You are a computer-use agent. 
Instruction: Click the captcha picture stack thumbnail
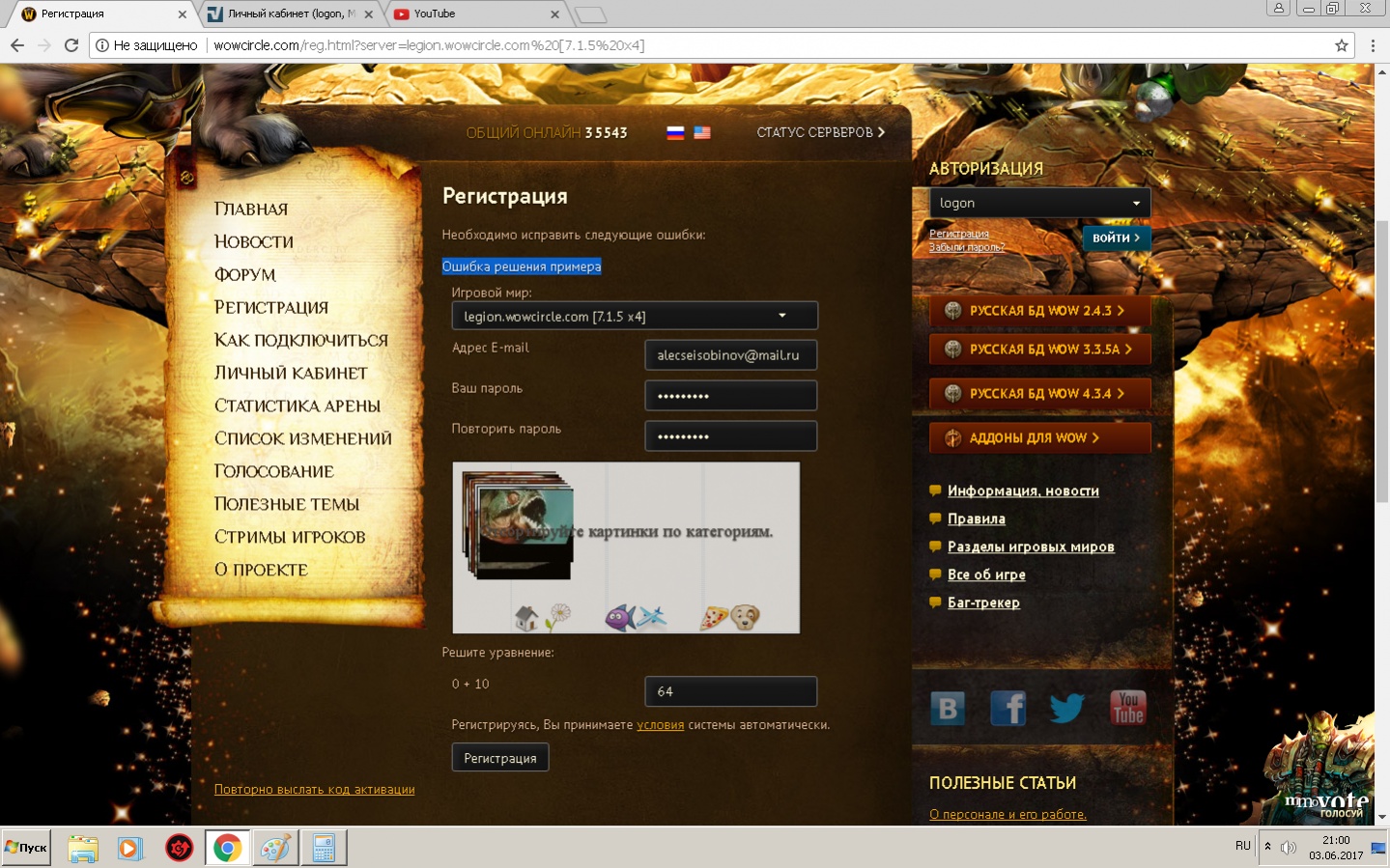tap(520, 526)
